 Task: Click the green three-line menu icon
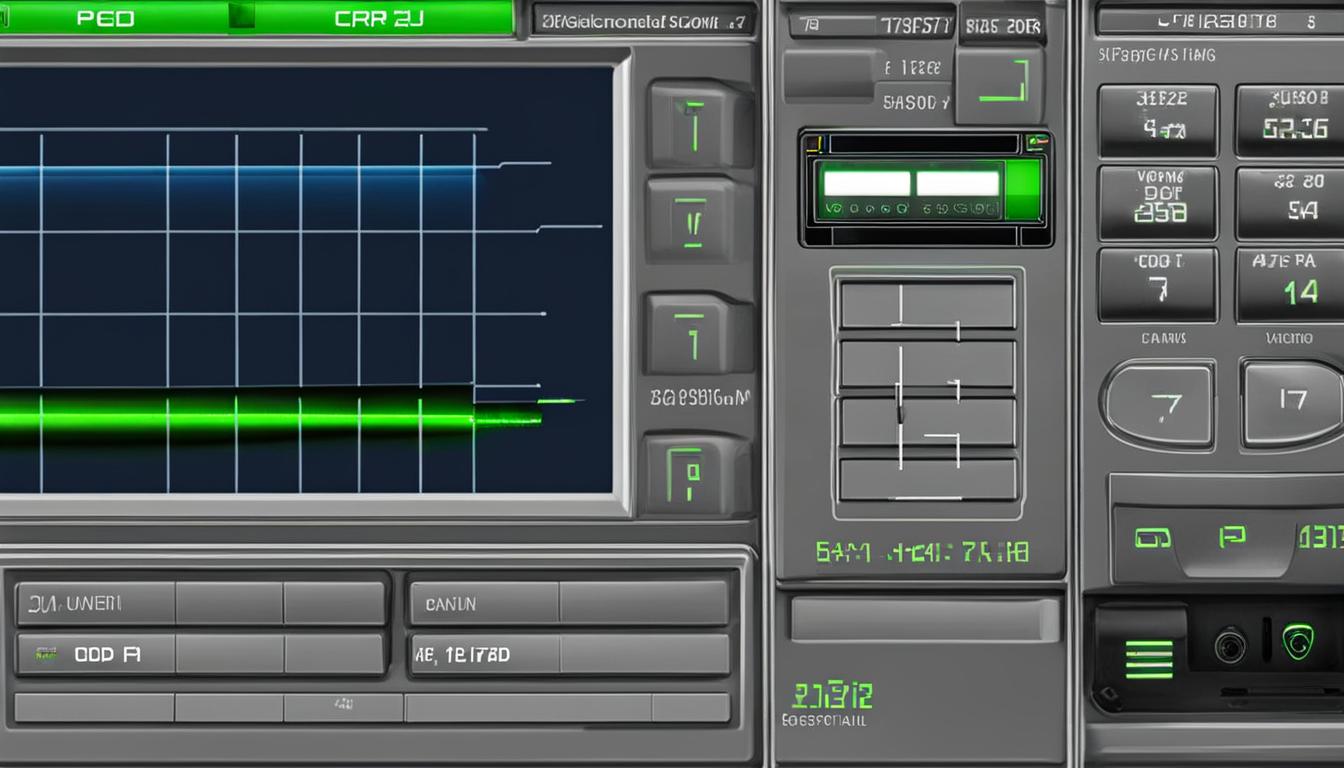(x=1148, y=659)
